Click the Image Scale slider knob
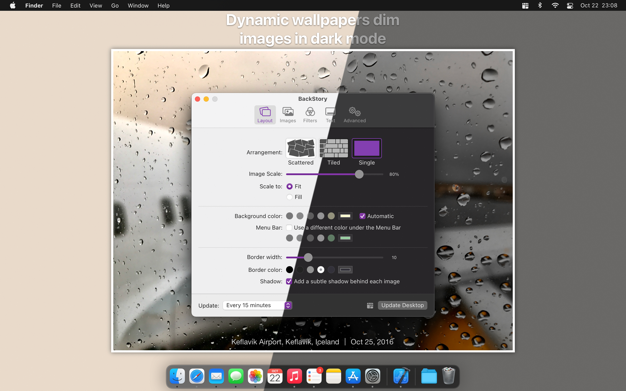The height and width of the screenshot is (391, 626). (x=359, y=174)
